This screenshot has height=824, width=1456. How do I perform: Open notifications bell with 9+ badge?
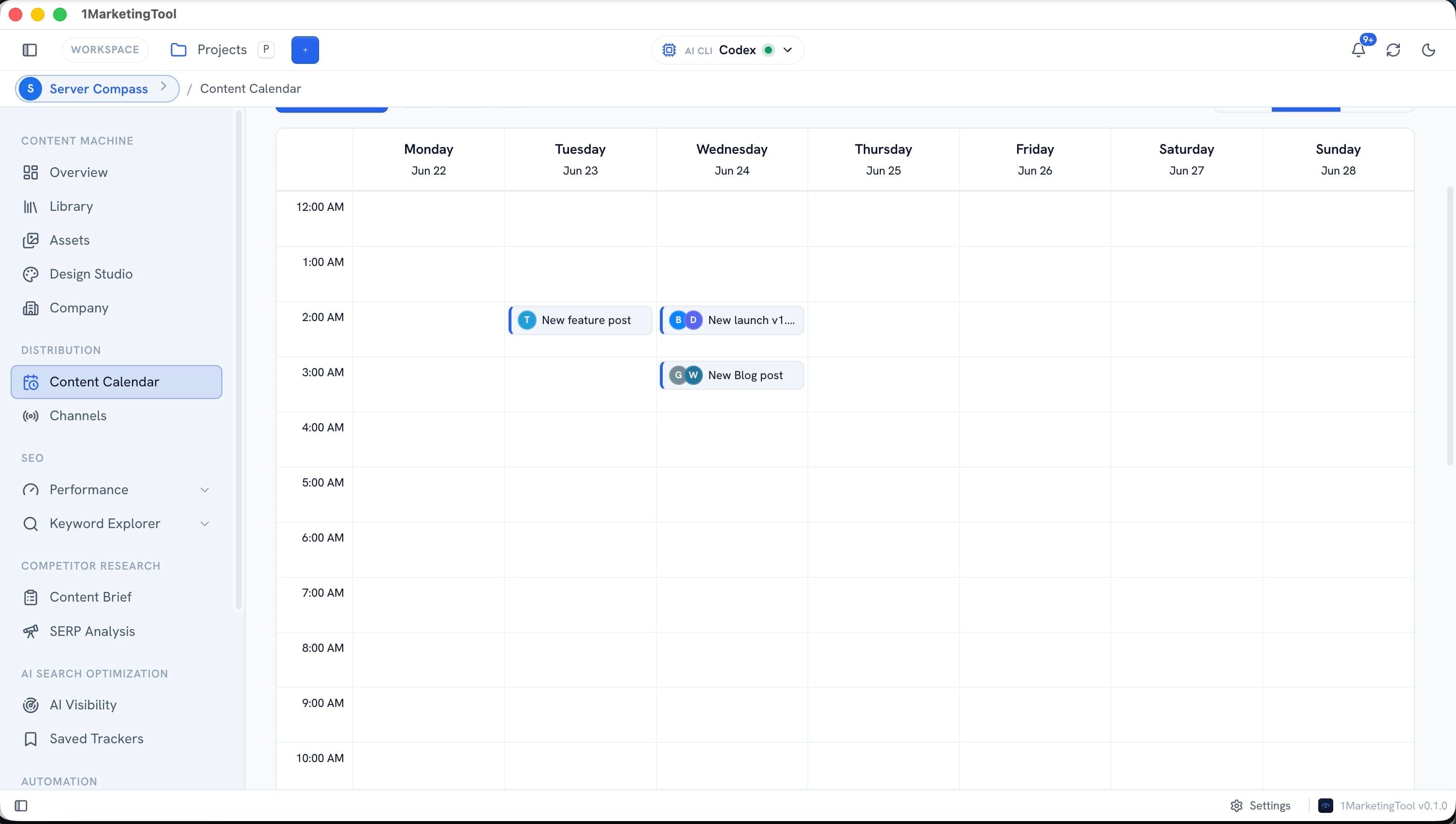(1359, 50)
